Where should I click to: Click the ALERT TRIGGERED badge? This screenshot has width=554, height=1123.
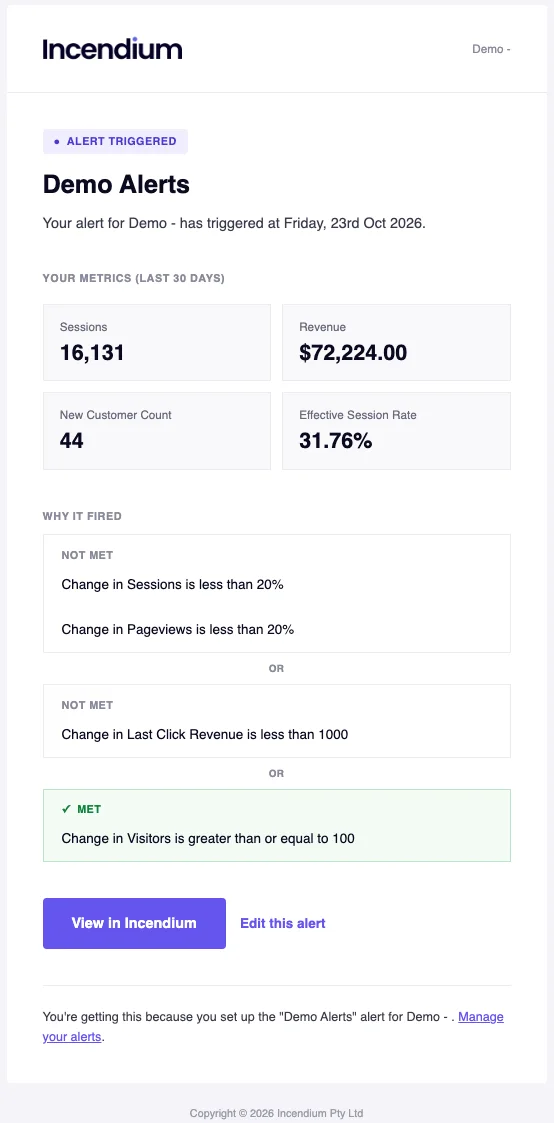[x=115, y=141]
